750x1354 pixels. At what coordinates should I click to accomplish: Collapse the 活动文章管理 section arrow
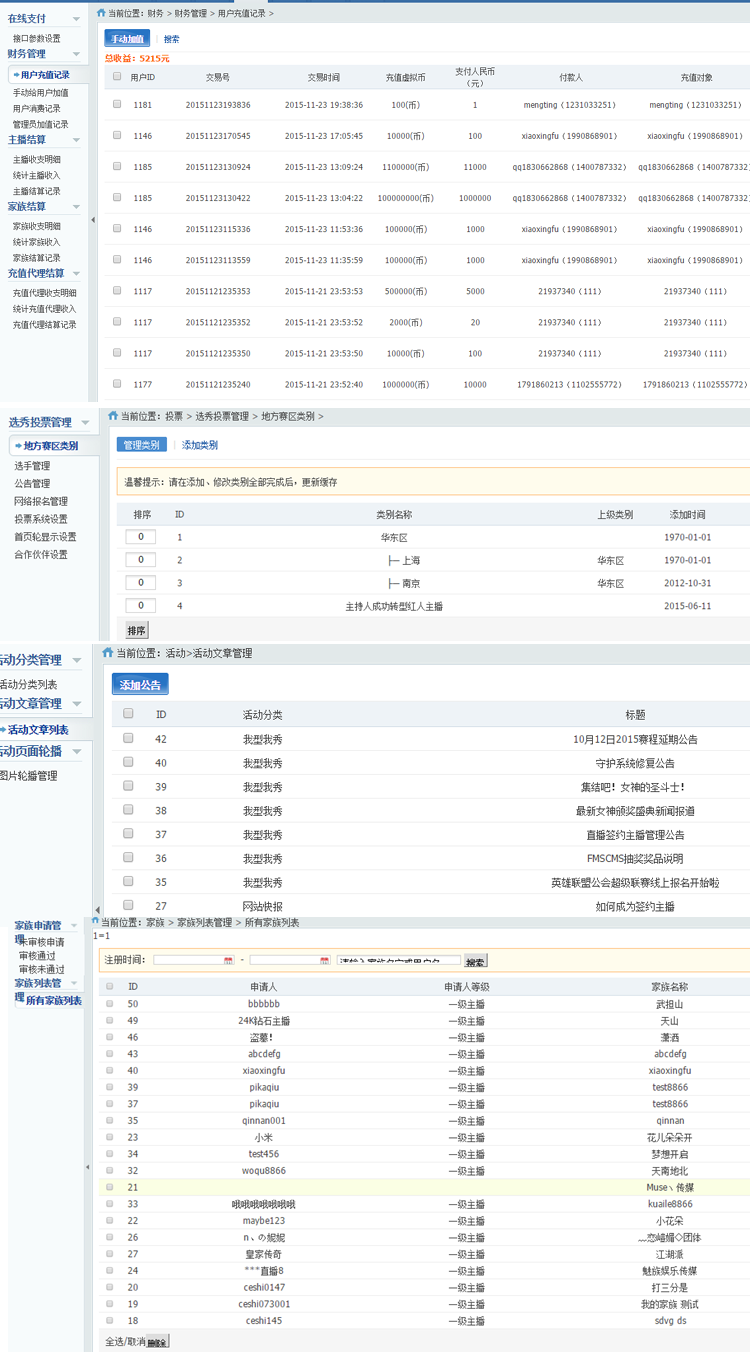77,704
